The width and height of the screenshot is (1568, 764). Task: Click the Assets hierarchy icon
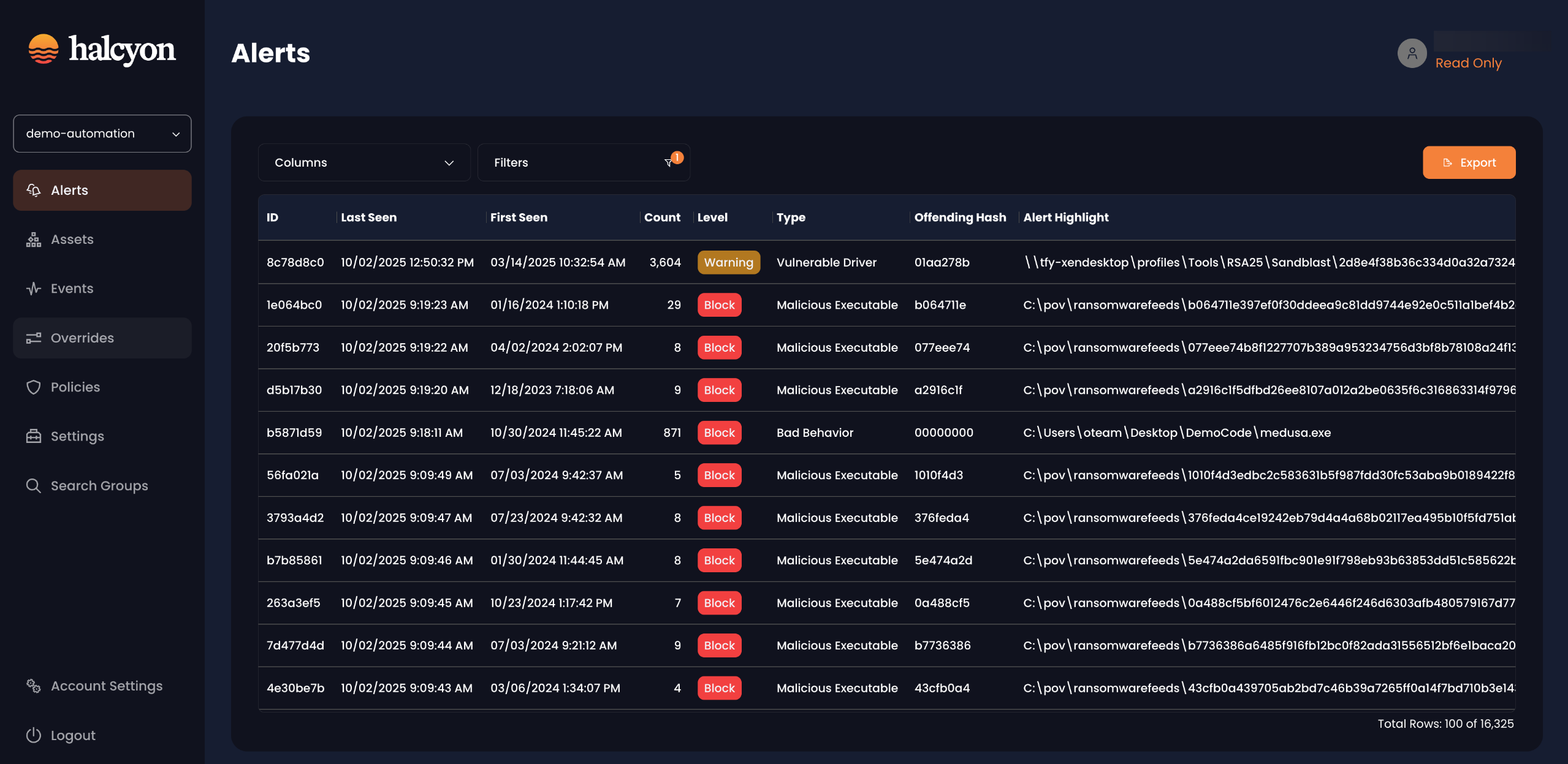pyautogui.click(x=34, y=240)
